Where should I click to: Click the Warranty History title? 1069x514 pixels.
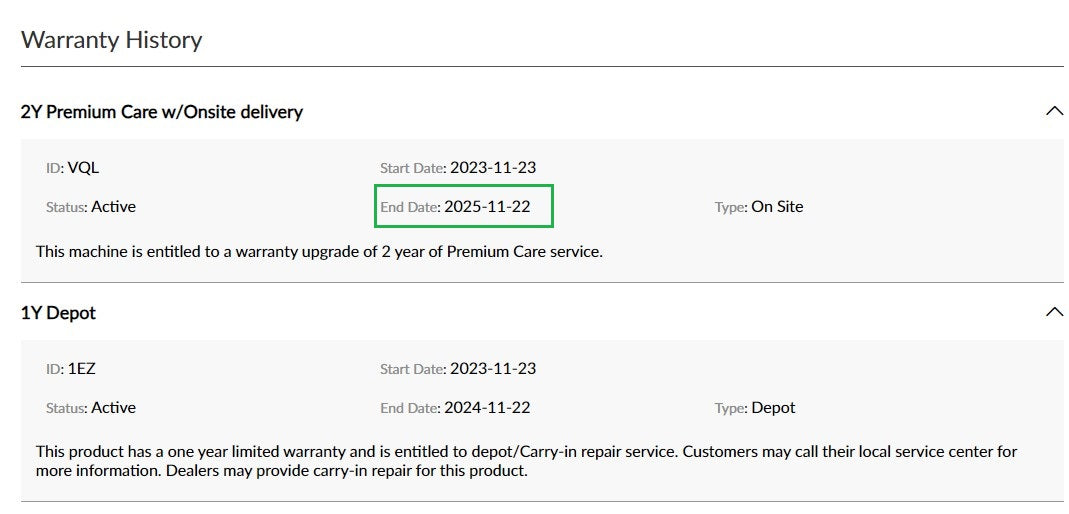(x=111, y=40)
